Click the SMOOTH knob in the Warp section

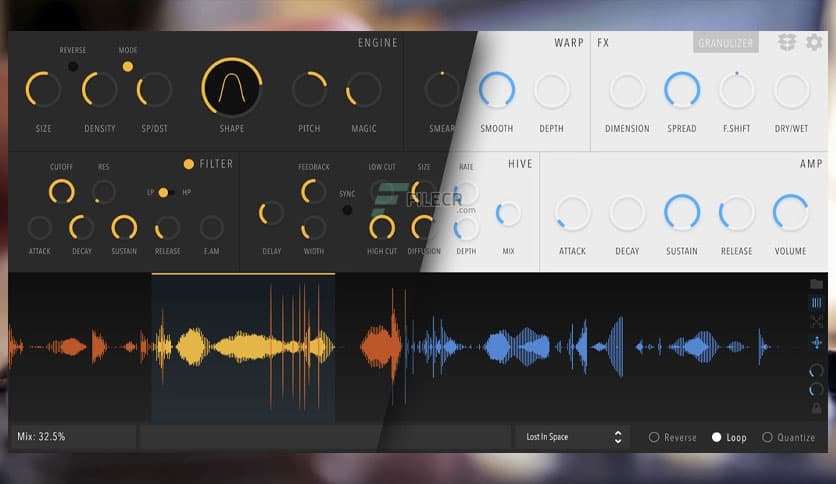[496, 90]
